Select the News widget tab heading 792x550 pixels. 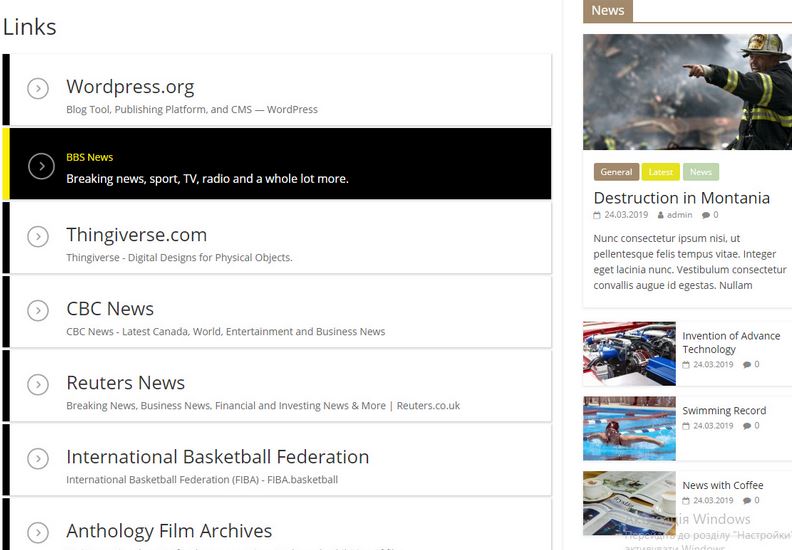(x=608, y=11)
